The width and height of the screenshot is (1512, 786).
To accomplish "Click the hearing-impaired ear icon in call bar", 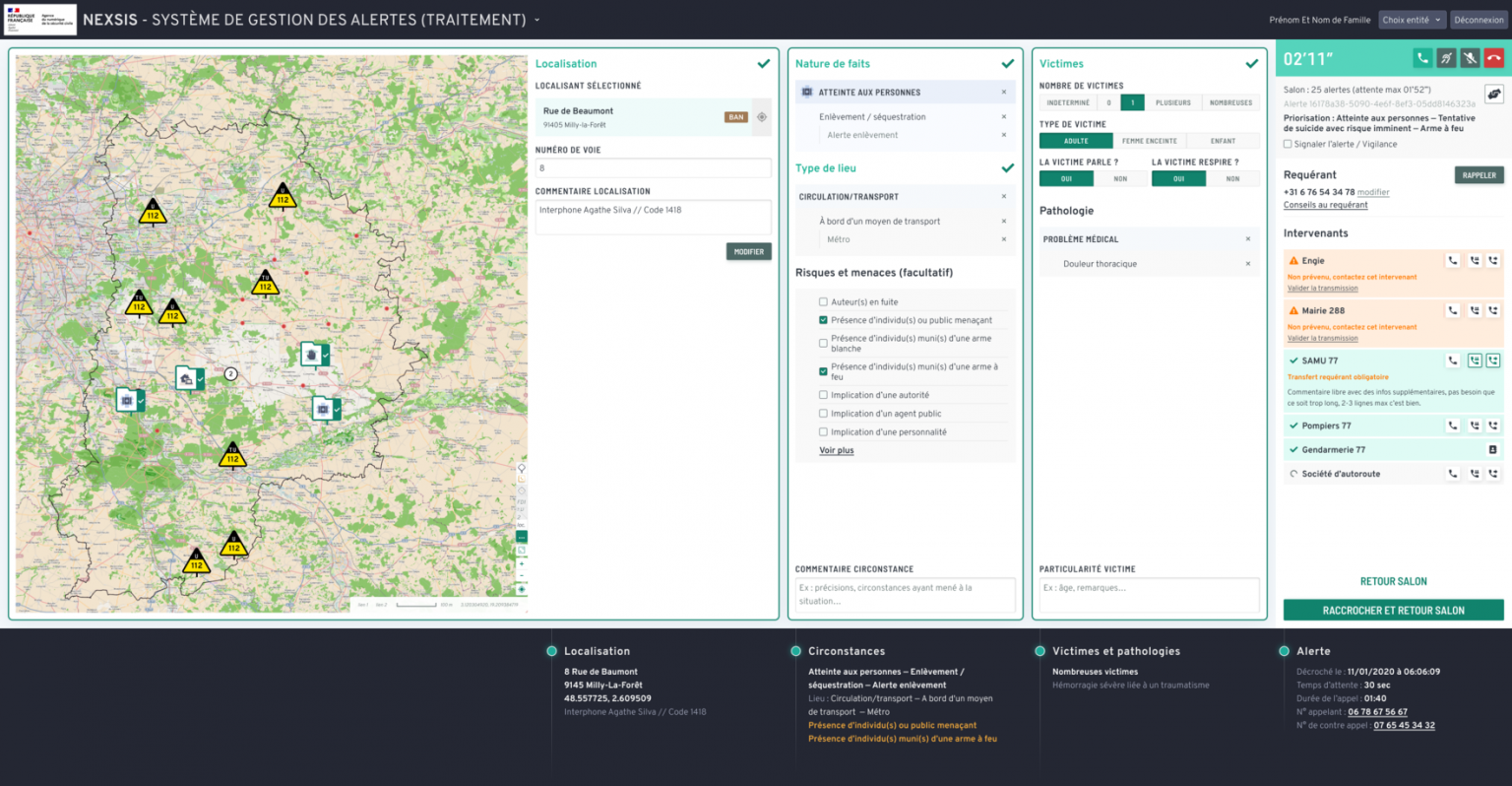I will [x=1446, y=59].
